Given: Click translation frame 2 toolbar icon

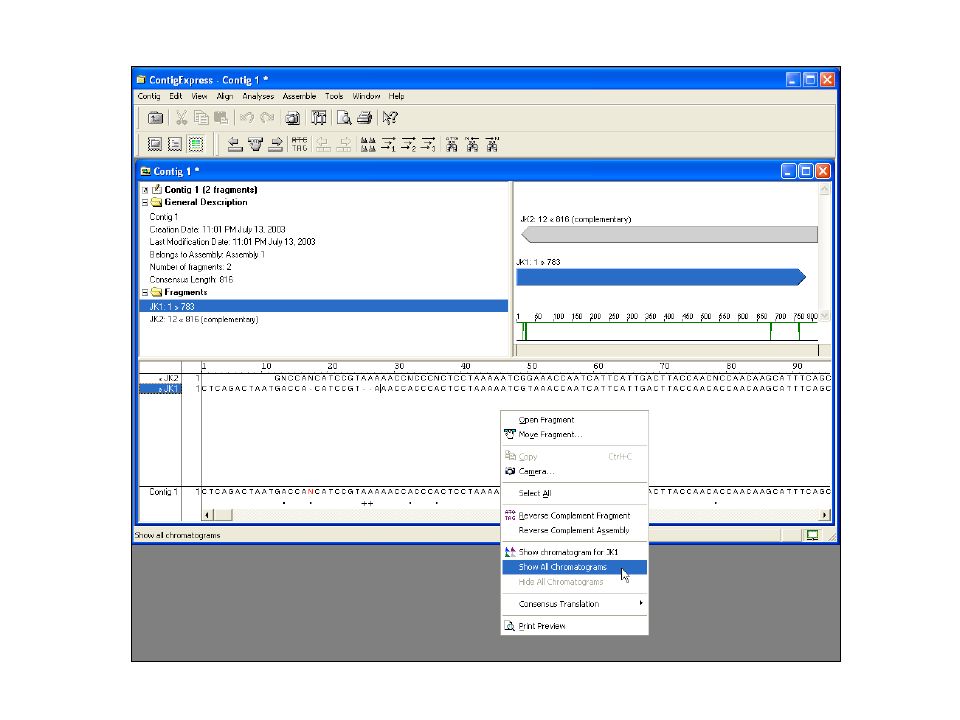Looking at the screenshot, I should click(408, 144).
